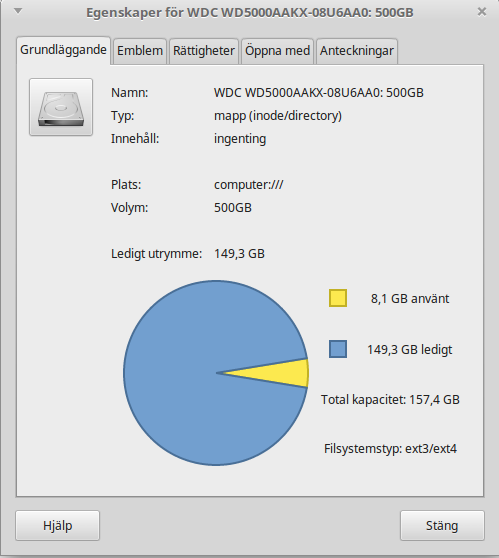Click the Typ: label
This screenshot has width=499, height=558.
click(122, 116)
